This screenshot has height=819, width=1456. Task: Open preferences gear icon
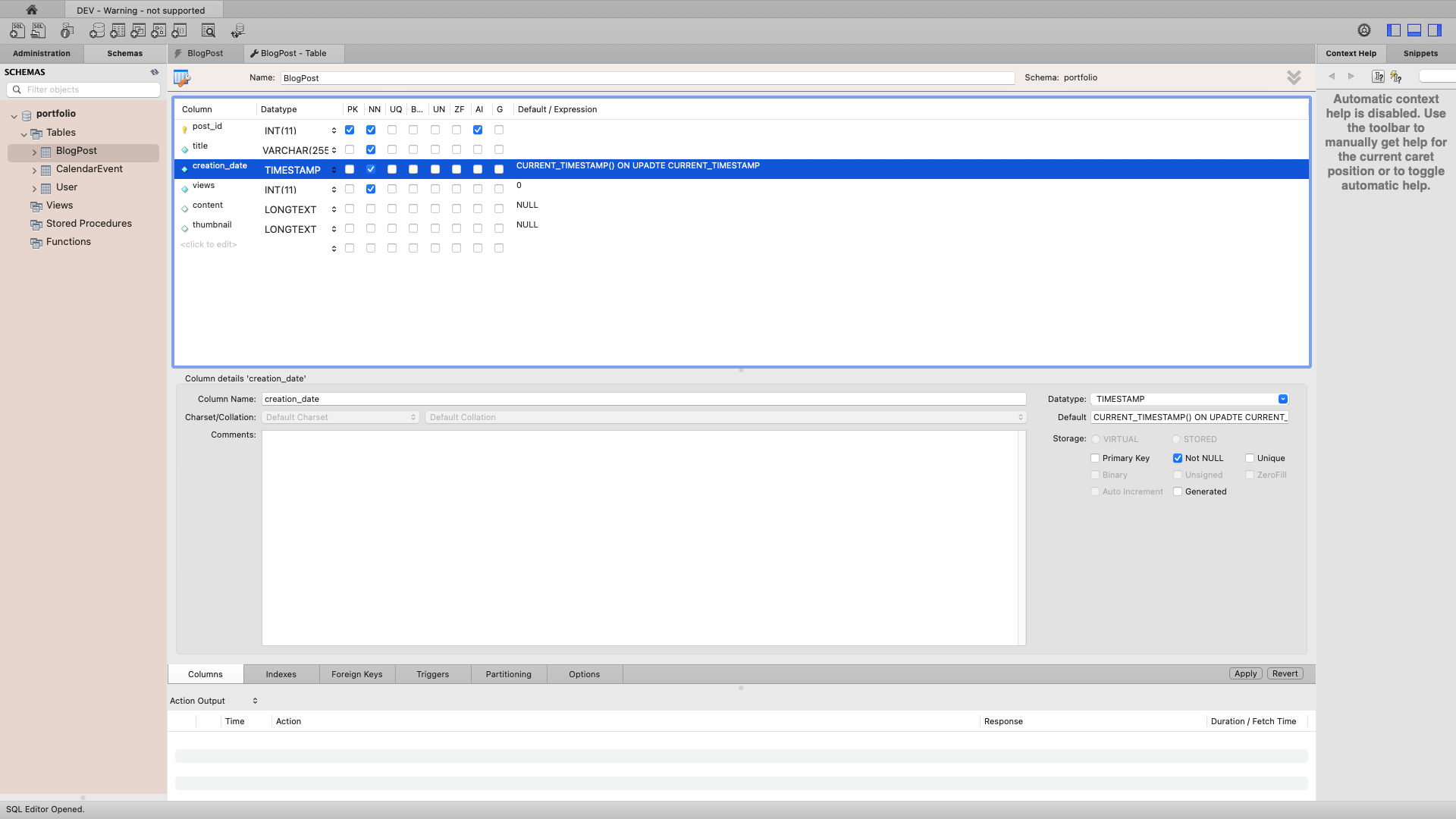click(1363, 30)
